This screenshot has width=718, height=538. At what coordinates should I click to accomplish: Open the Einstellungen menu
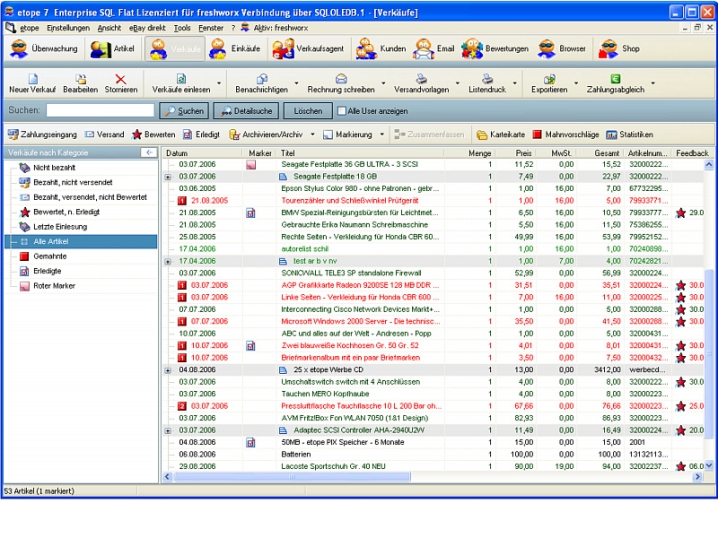point(68,28)
